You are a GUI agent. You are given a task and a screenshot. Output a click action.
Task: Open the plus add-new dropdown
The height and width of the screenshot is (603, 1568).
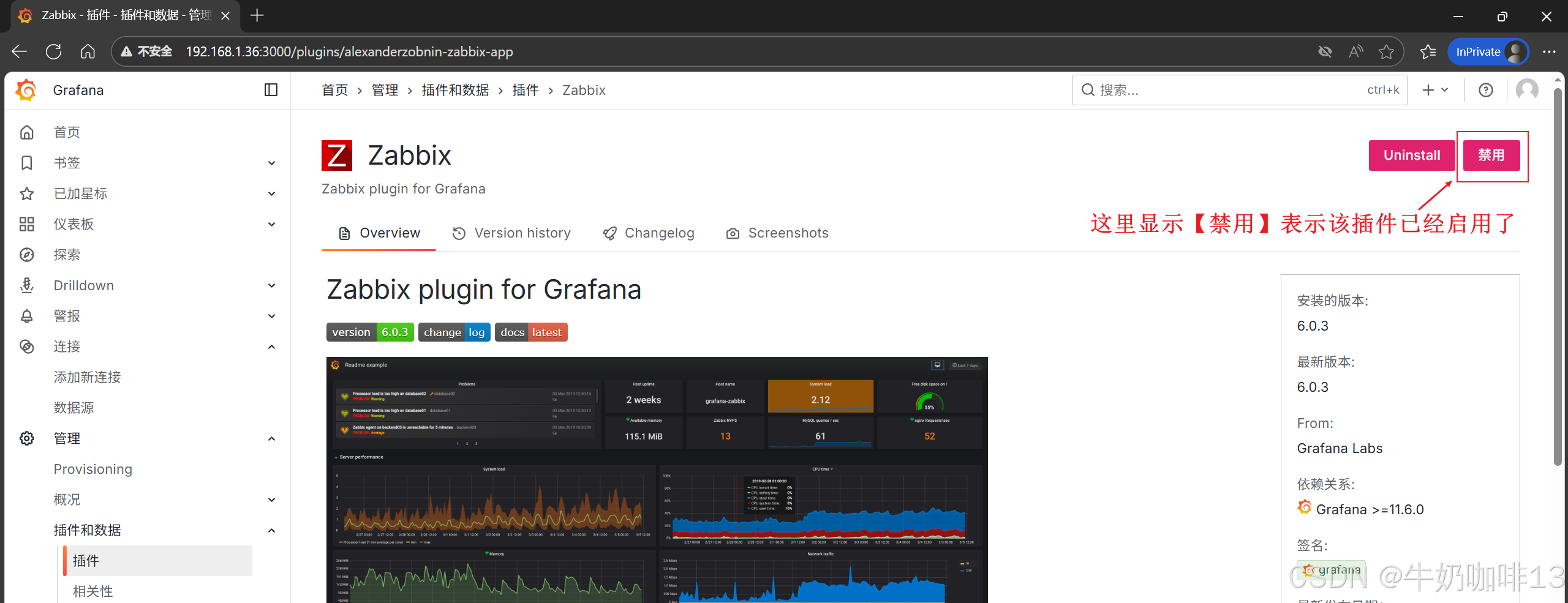[1435, 90]
